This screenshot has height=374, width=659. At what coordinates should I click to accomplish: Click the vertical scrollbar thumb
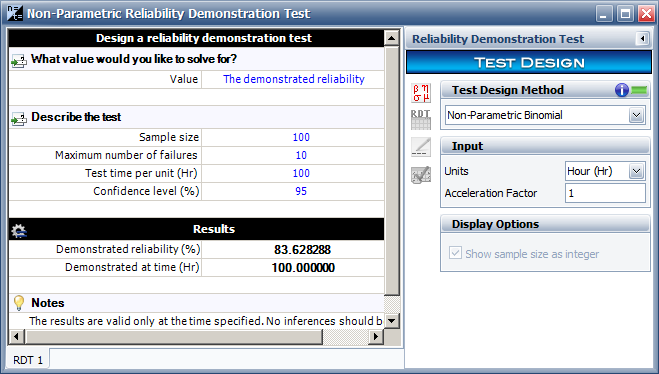(x=392, y=171)
